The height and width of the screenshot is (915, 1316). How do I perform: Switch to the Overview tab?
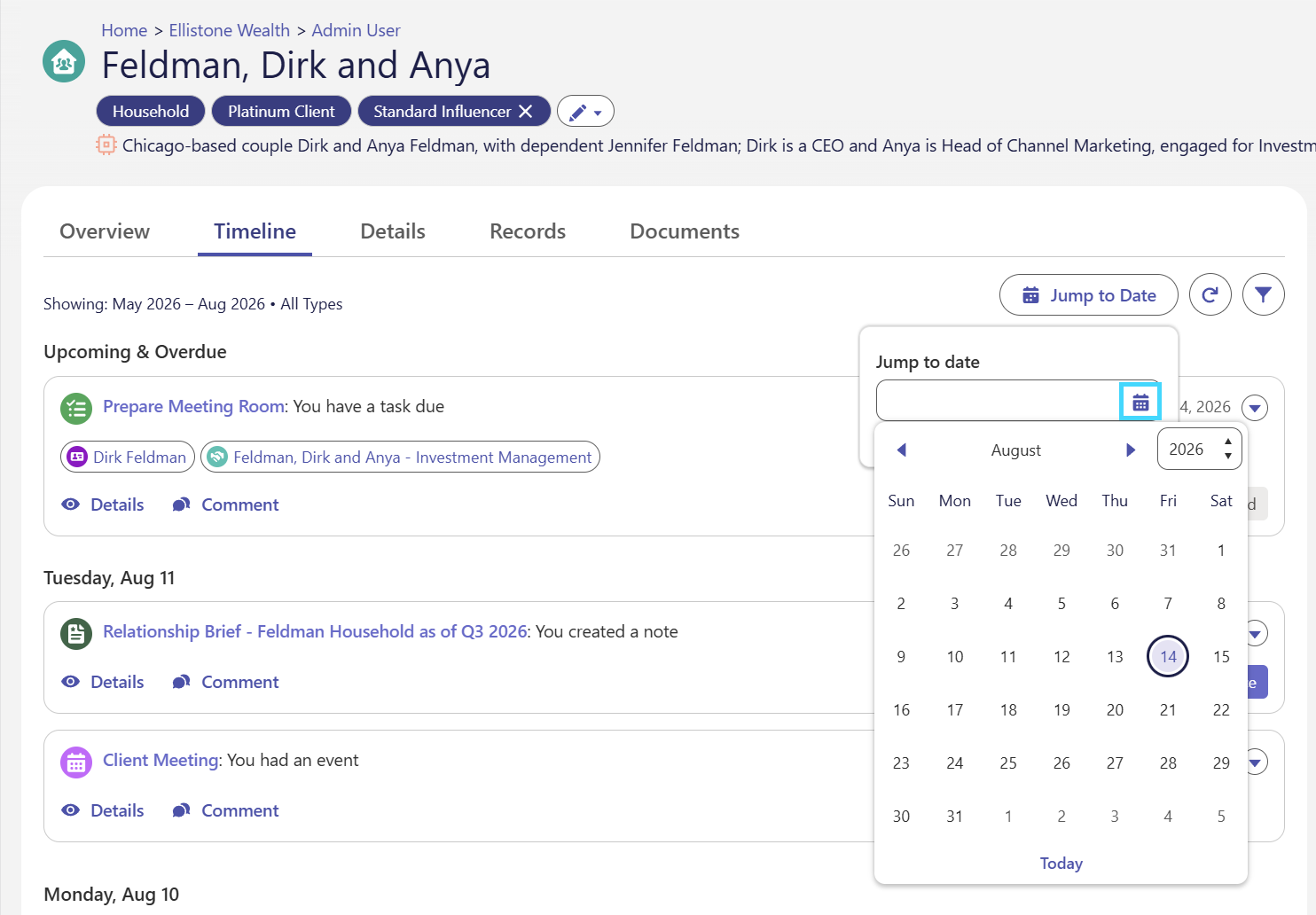point(105,231)
